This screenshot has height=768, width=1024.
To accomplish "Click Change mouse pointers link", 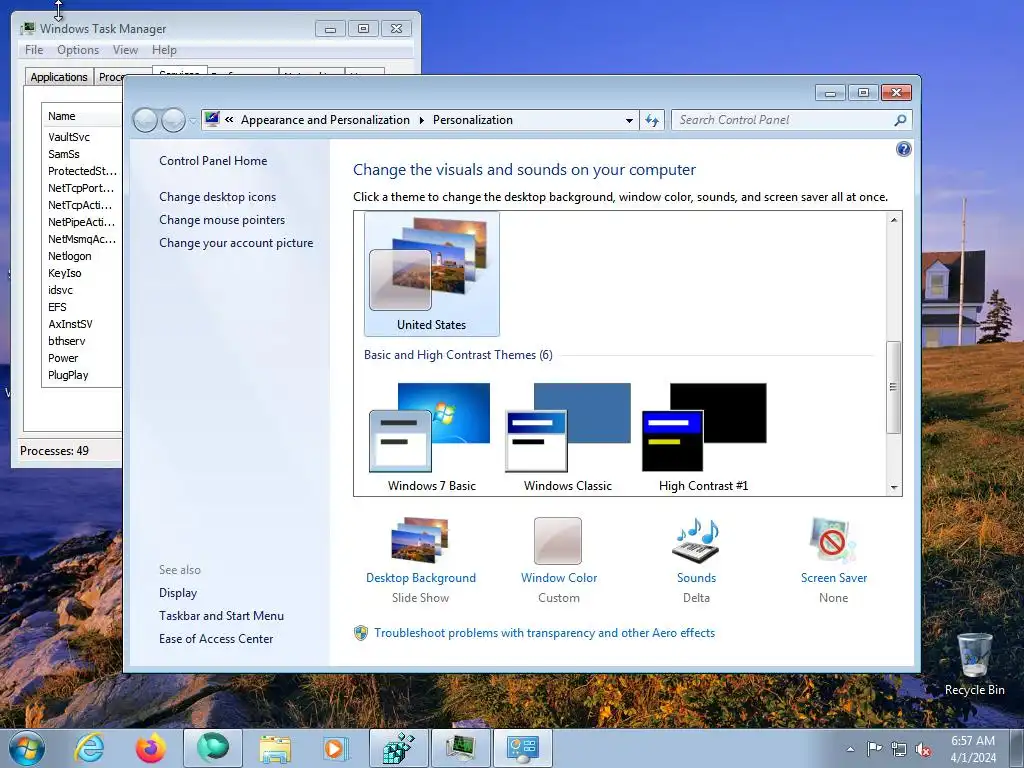I will click(x=222, y=219).
